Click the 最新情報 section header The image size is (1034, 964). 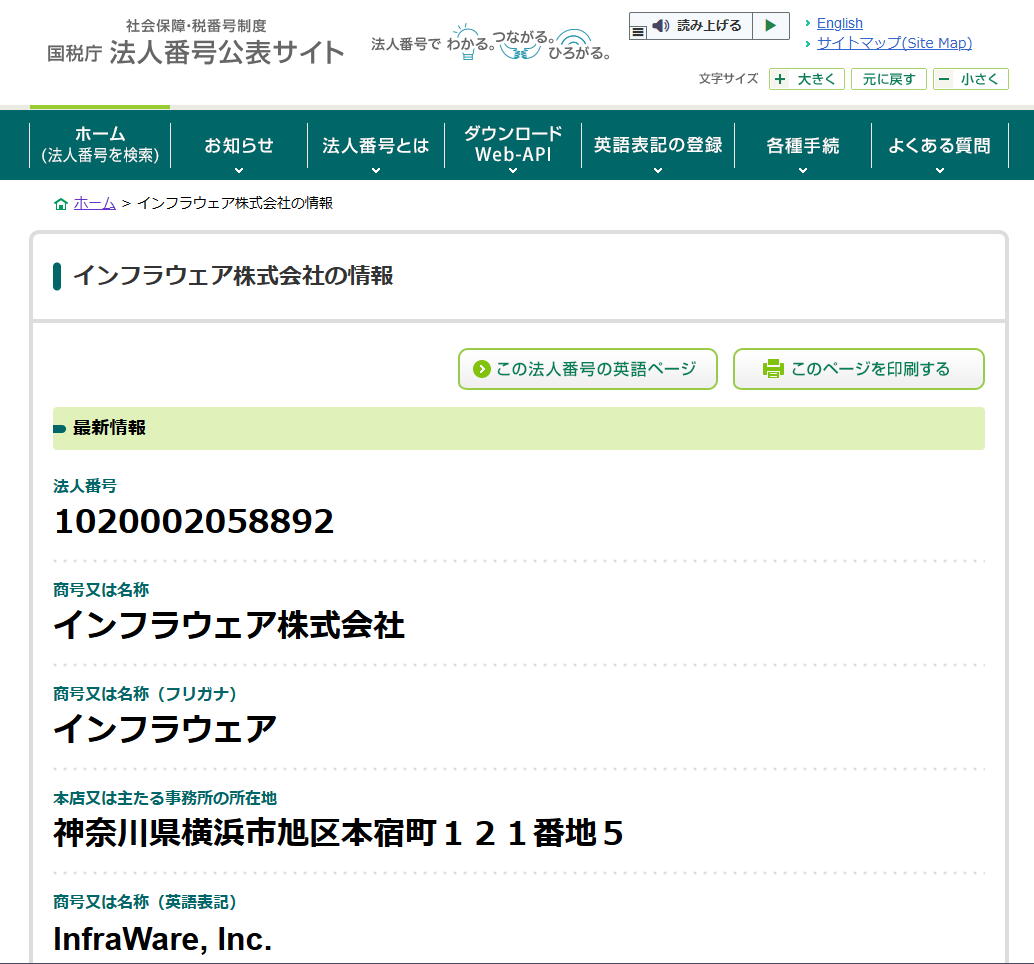point(518,428)
